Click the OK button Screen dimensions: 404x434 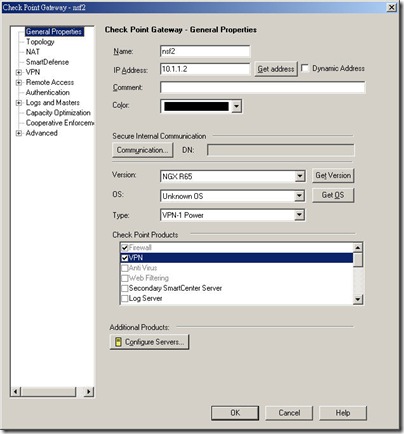pyautogui.click(x=235, y=413)
